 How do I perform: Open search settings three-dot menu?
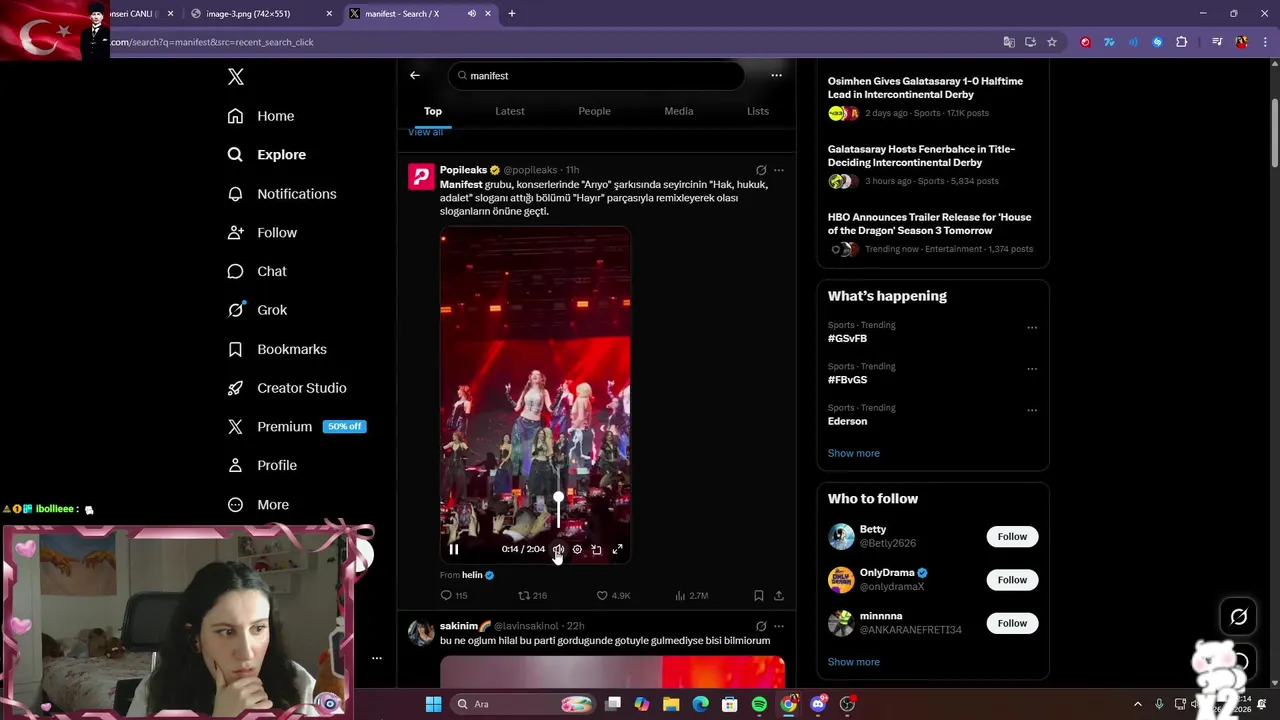(776, 75)
